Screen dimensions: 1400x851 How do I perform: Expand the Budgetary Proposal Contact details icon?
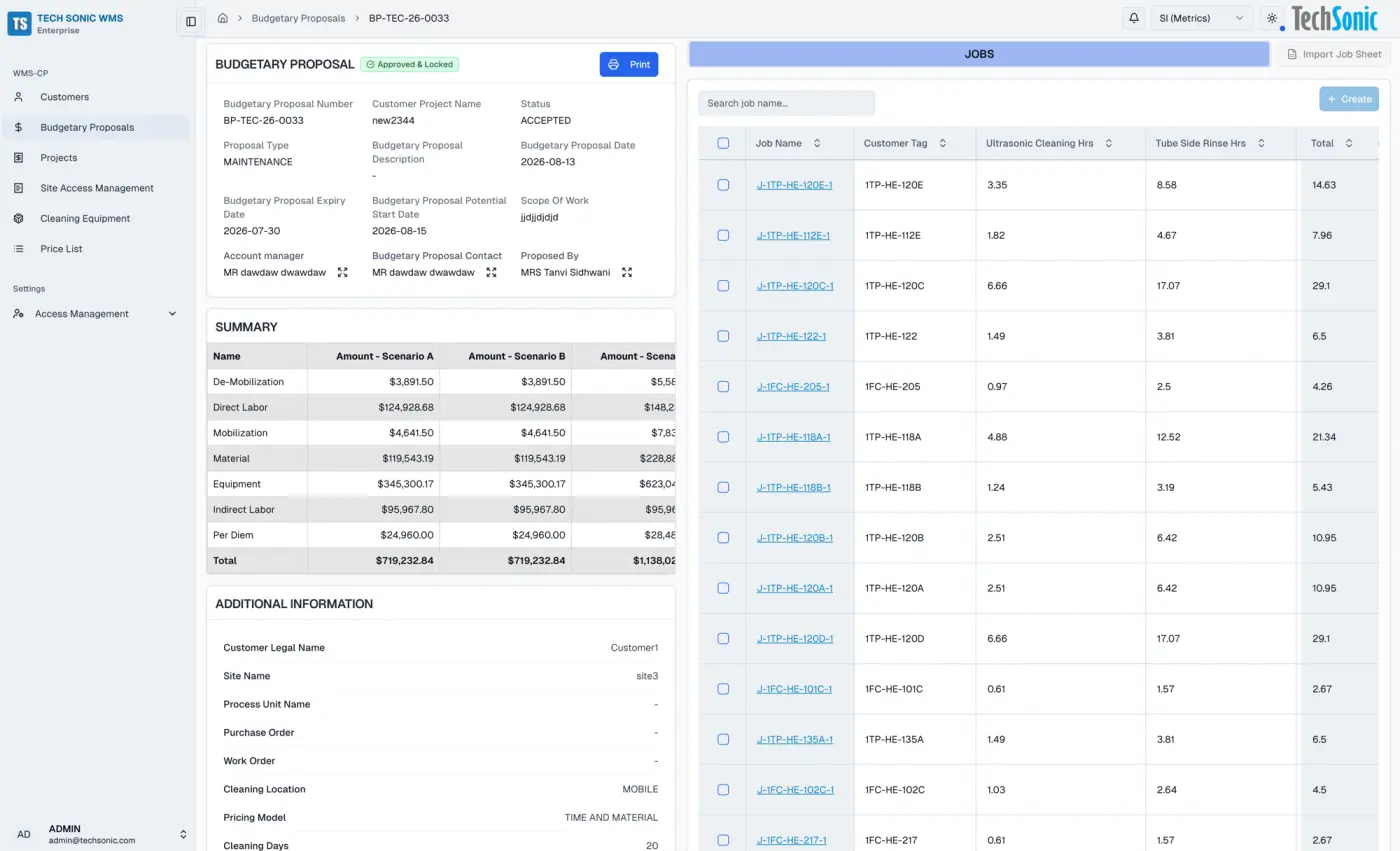click(491, 272)
